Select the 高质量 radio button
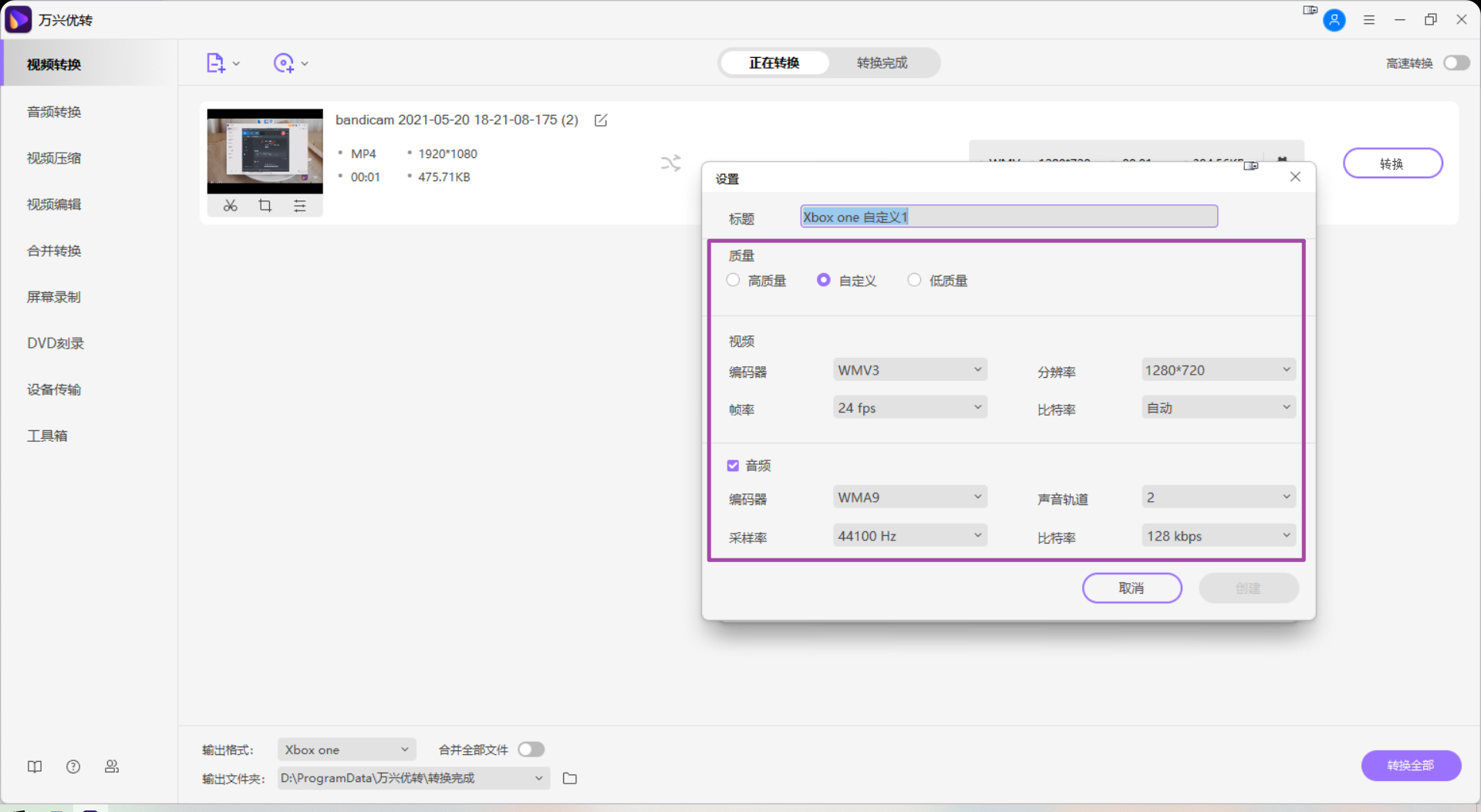This screenshot has height=812, width=1481. point(734,281)
